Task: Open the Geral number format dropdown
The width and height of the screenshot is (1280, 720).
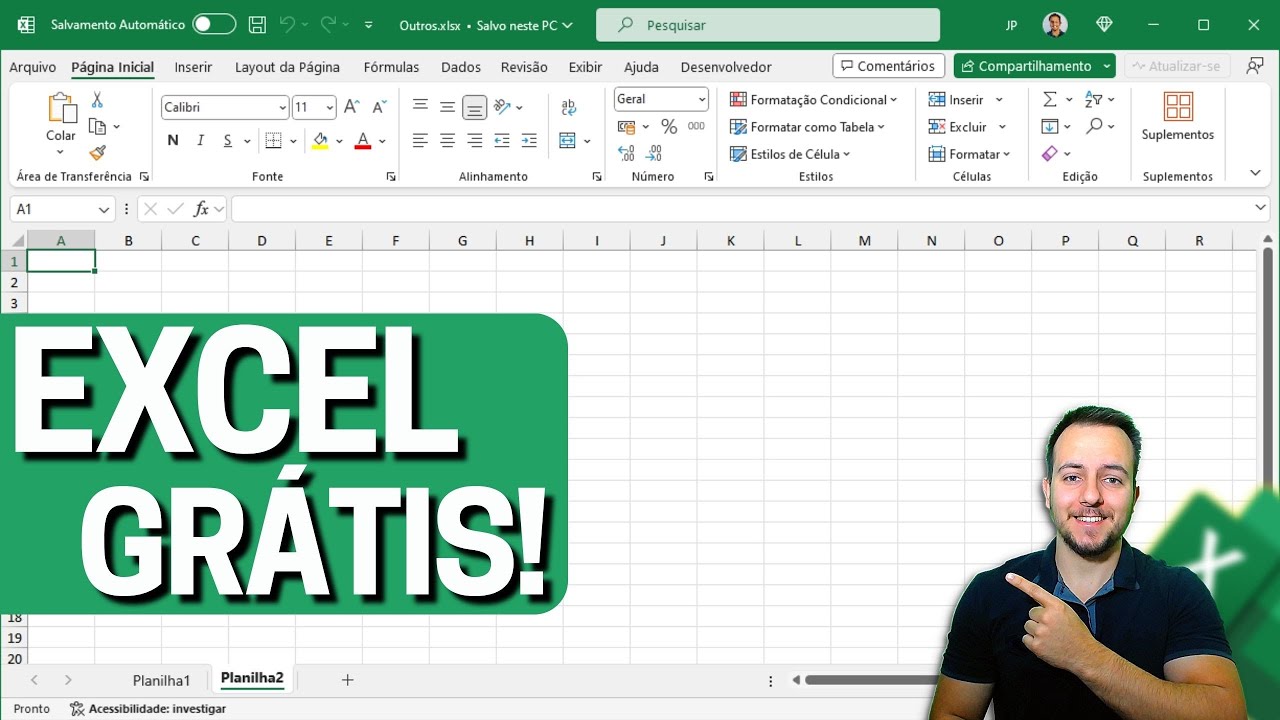Action: [x=702, y=99]
